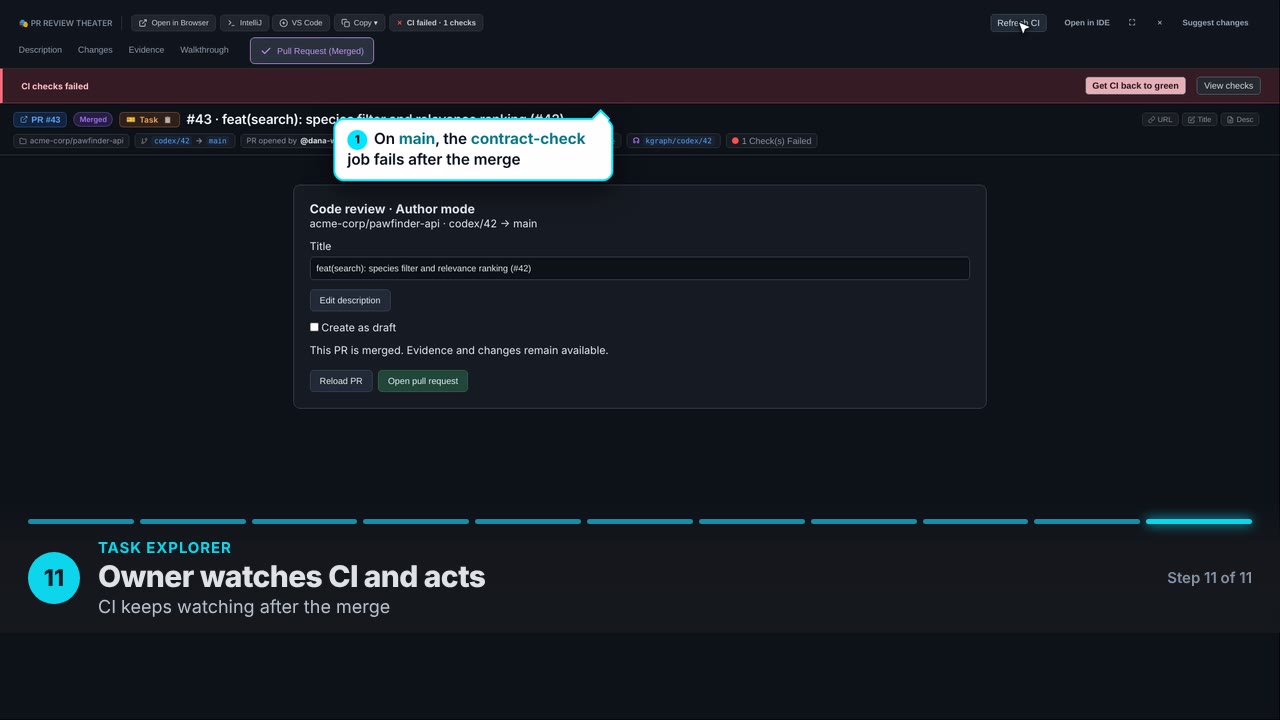This screenshot has width=1280, height=720.
Task: Click Get CI back to green
Action: coord(1135,86)
